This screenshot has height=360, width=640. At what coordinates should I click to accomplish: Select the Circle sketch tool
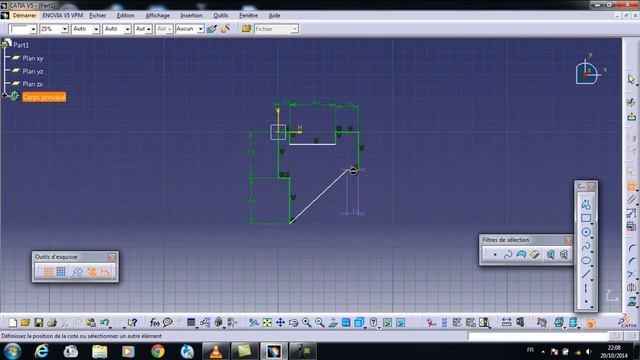point(586,232)
